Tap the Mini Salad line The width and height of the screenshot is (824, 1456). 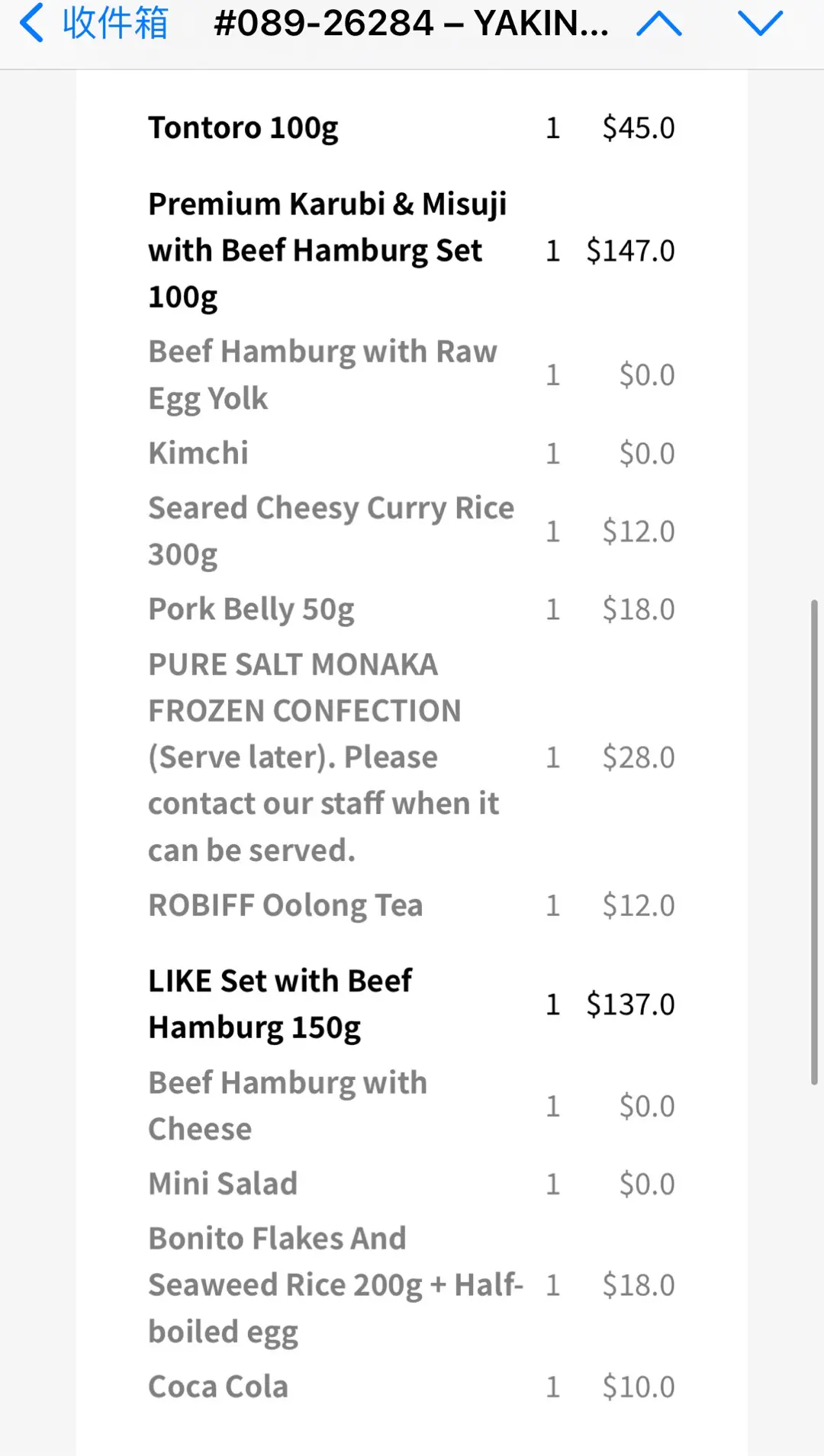click(223, 1184)
